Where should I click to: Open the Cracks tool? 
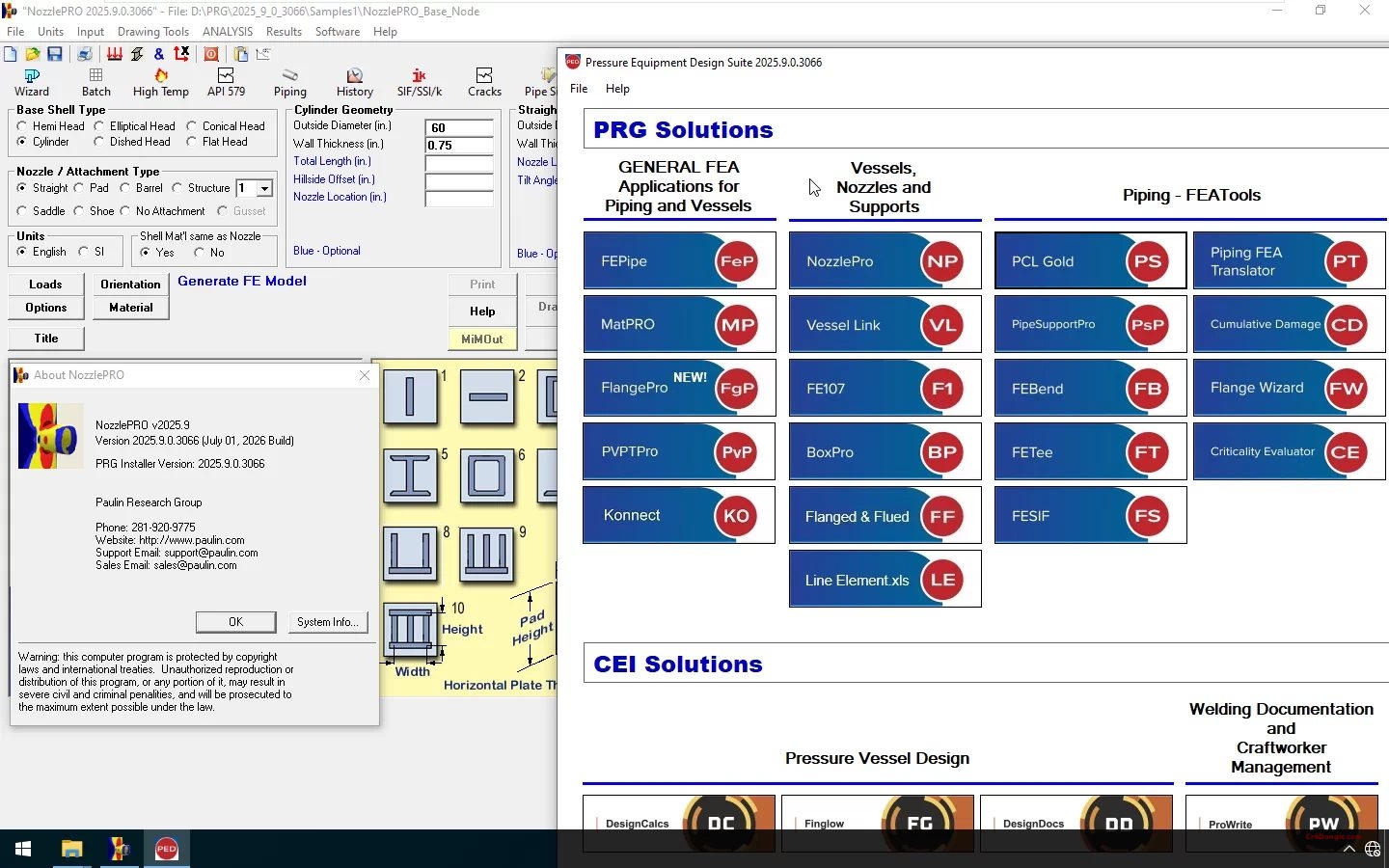coord(484,83)
